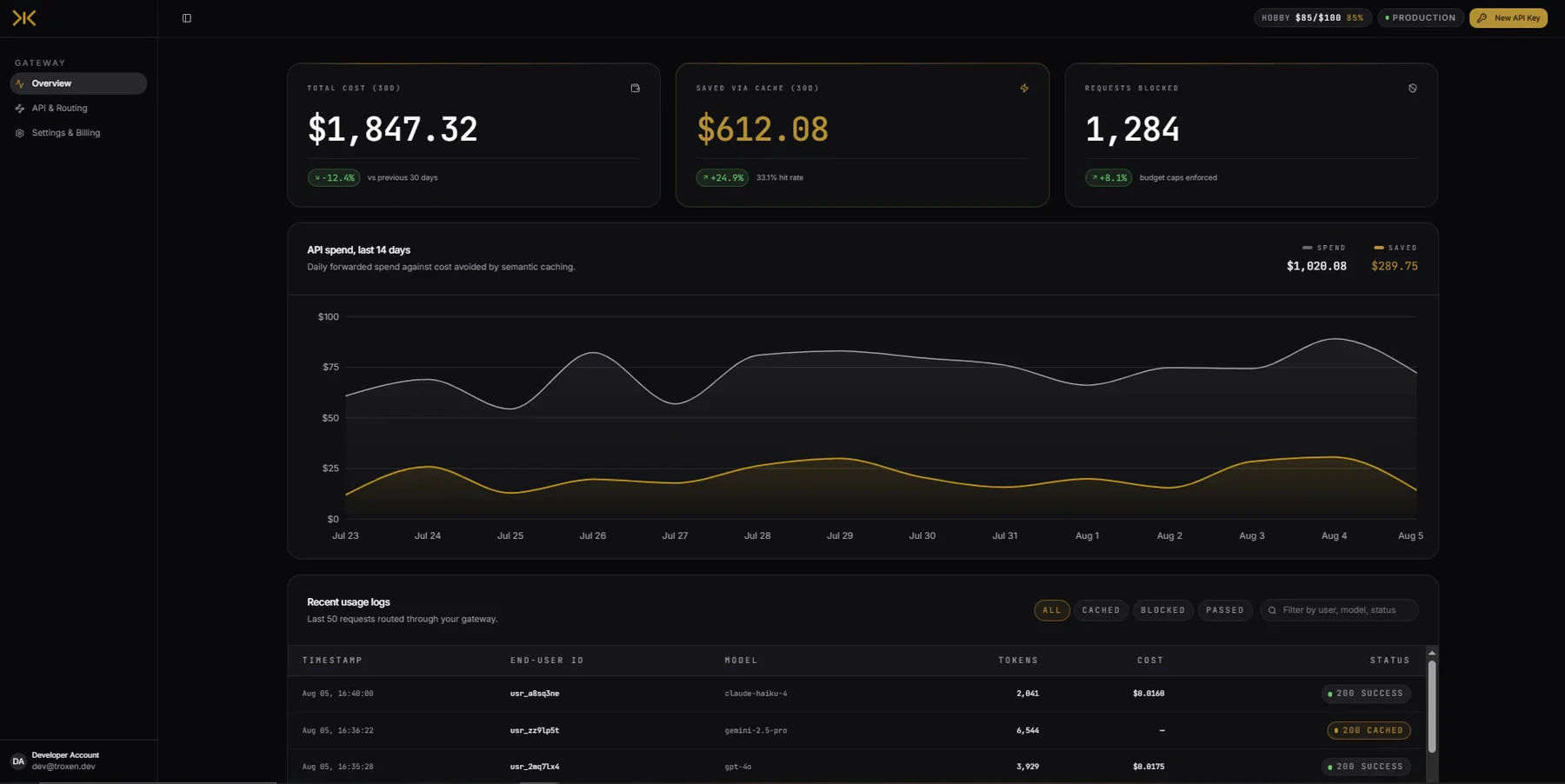Click the API & Routing sidebar icon
1565x784 pixels.
click(20, 109)
